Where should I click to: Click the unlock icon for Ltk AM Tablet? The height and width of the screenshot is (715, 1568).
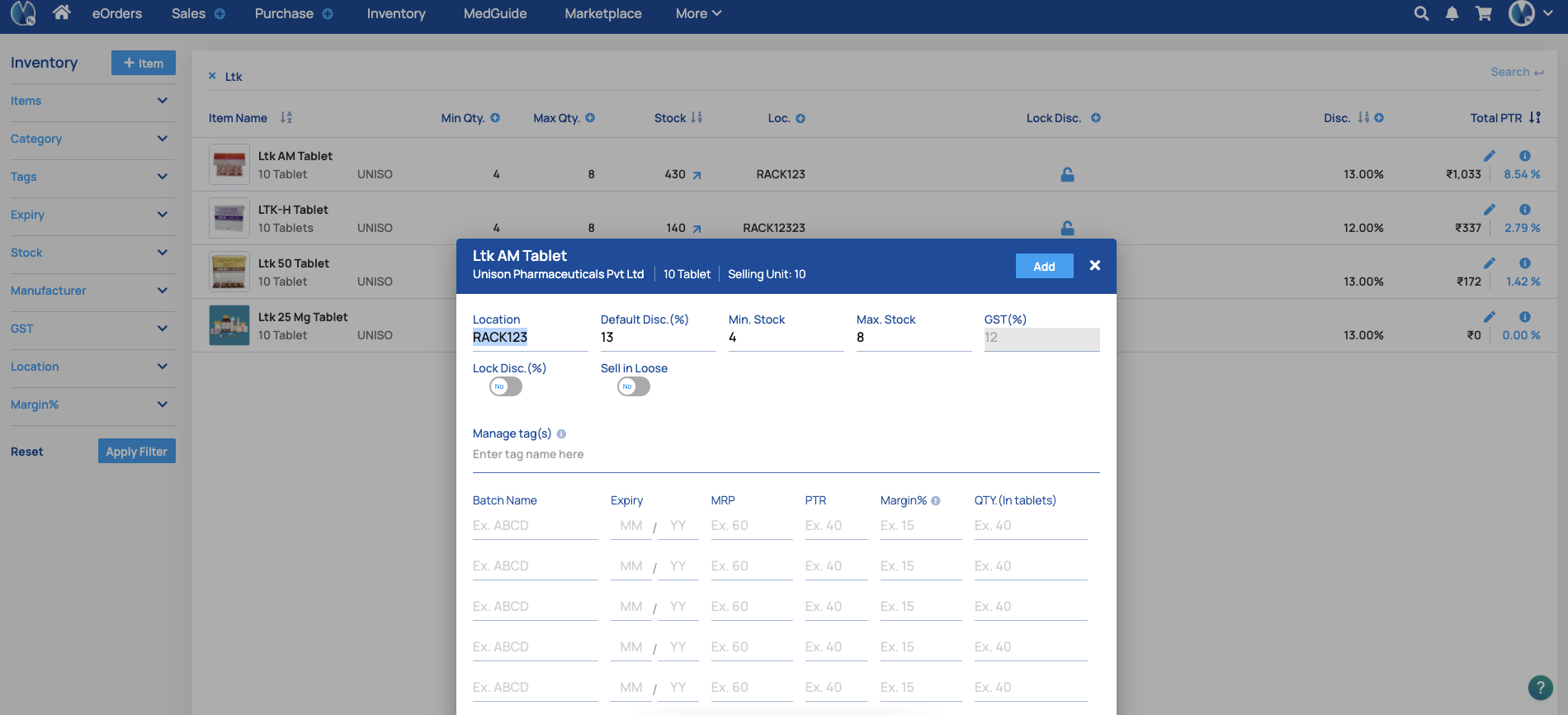point(1067,174)
